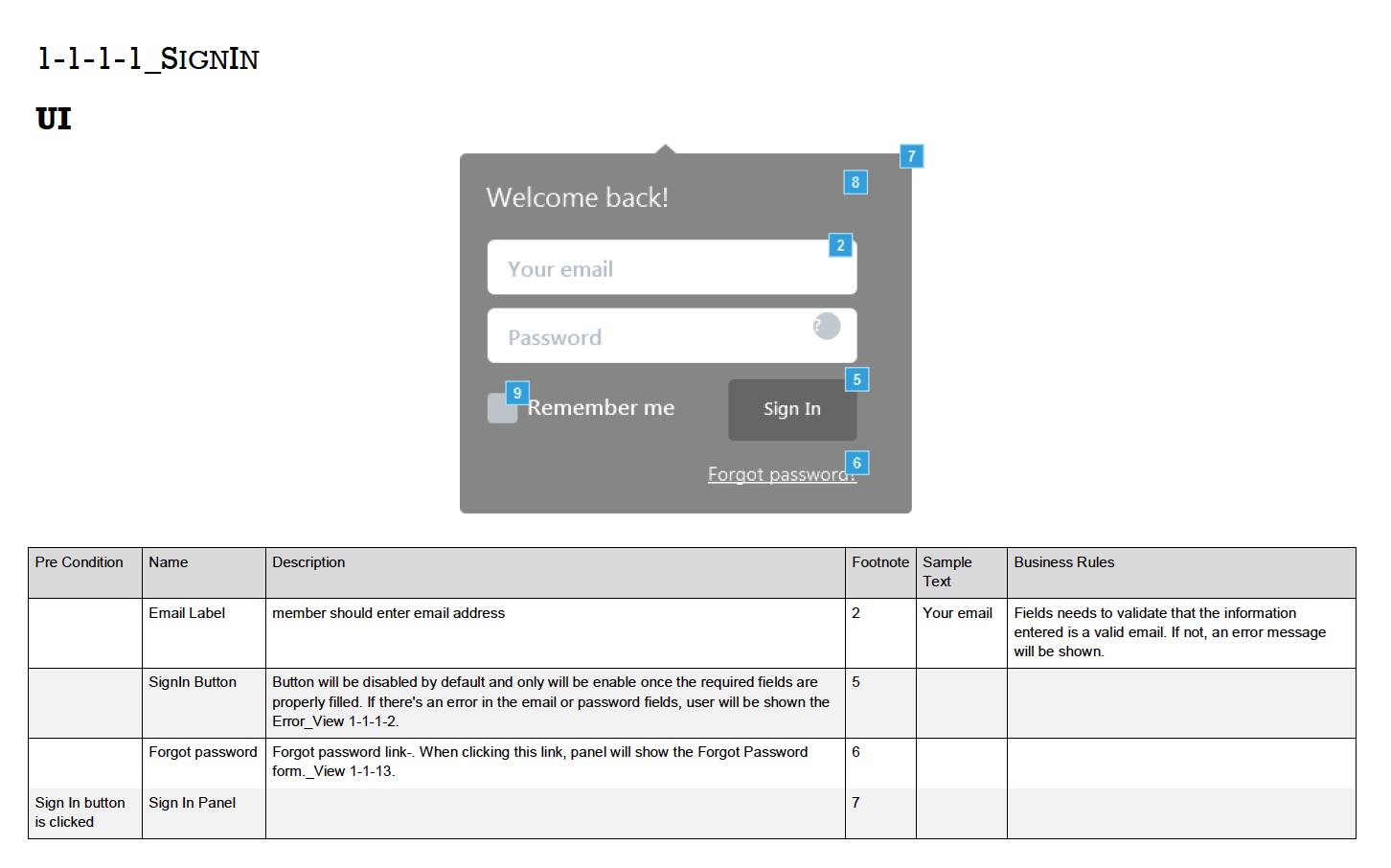Select the Sign In Panel table cell
Image resolution: width=1391 pixels, height=868 pixels.
[204, 813]
